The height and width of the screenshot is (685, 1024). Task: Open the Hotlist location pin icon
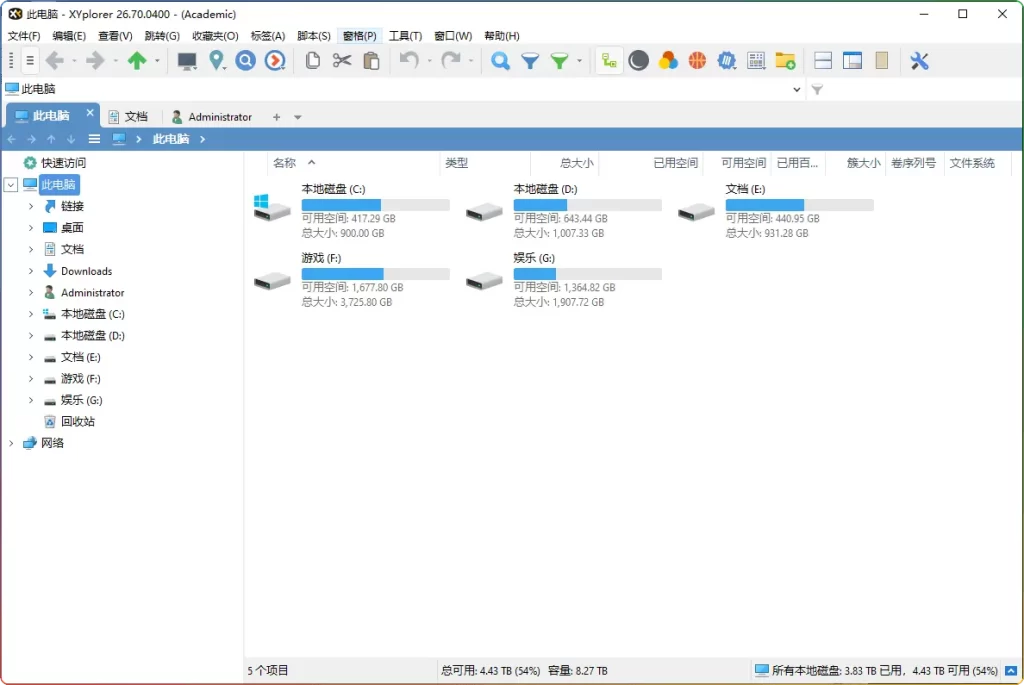click(x=216, y=61)
